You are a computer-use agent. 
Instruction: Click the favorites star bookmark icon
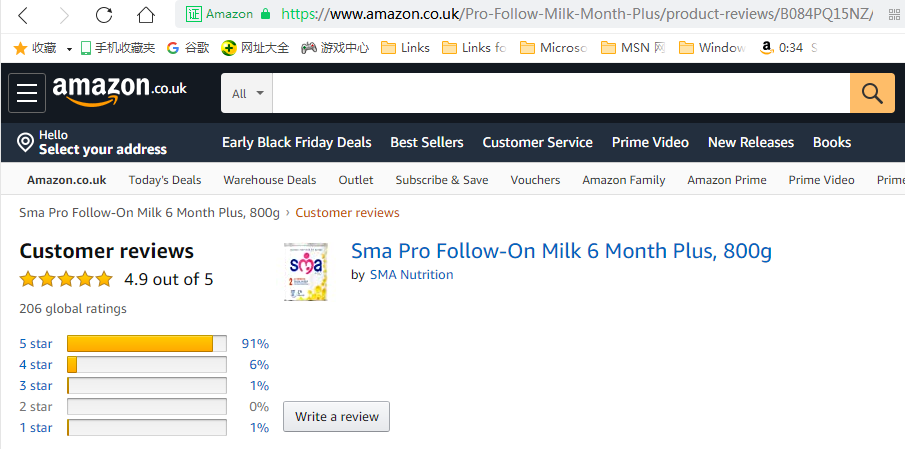(x=20, y=48)
